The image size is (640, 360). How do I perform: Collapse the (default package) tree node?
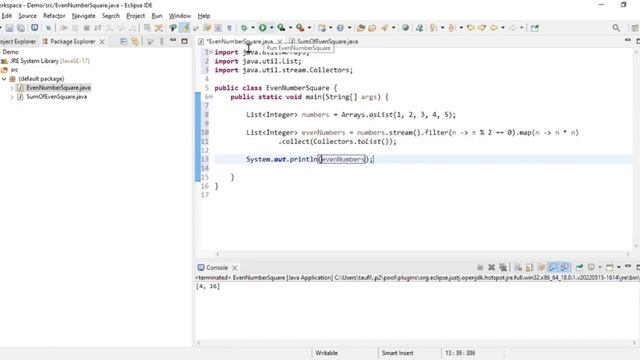pyautogui.click(x=4, y=79)
